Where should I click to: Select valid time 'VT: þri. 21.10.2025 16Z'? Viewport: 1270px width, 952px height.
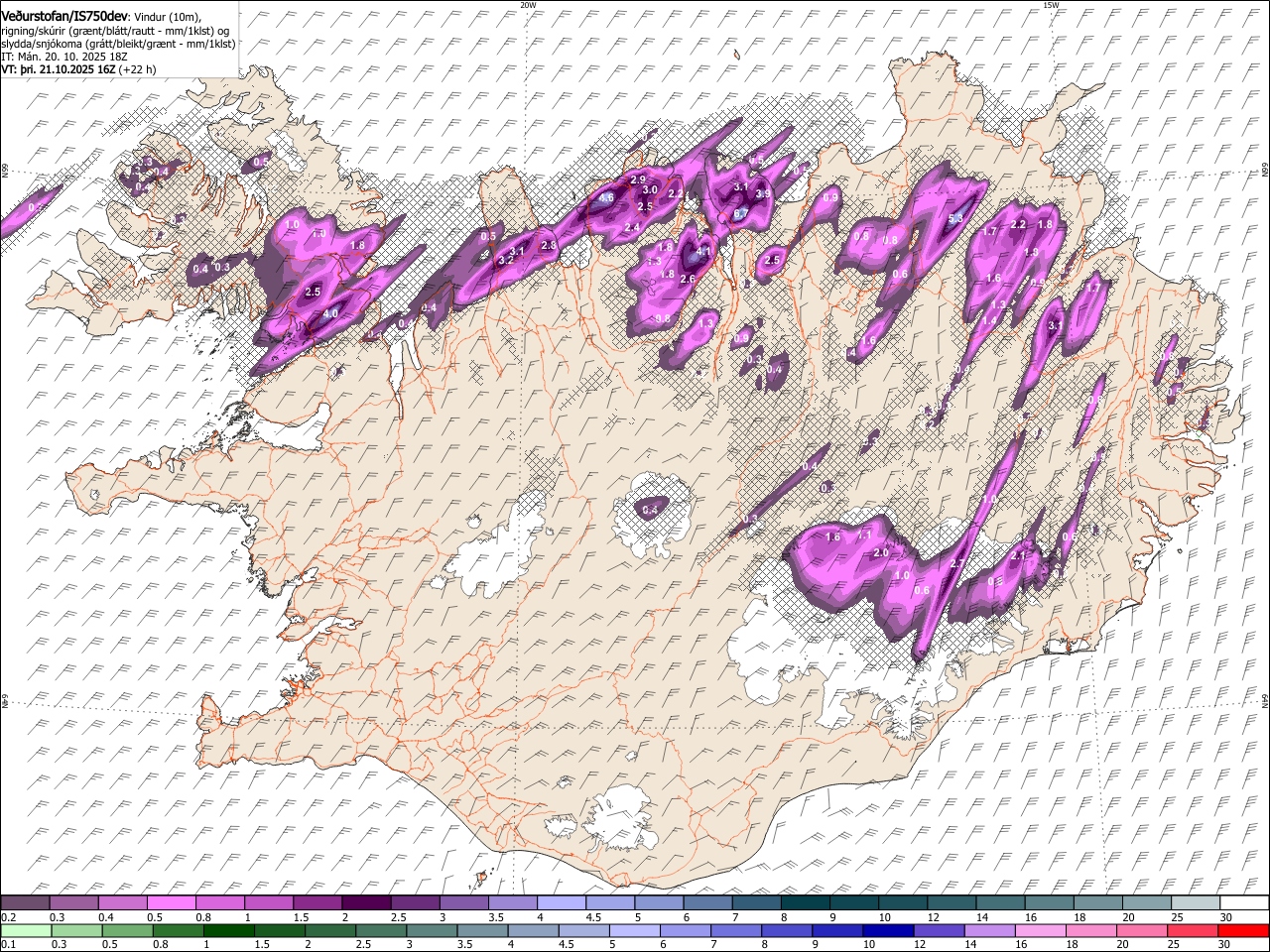(x=58, y=69)
